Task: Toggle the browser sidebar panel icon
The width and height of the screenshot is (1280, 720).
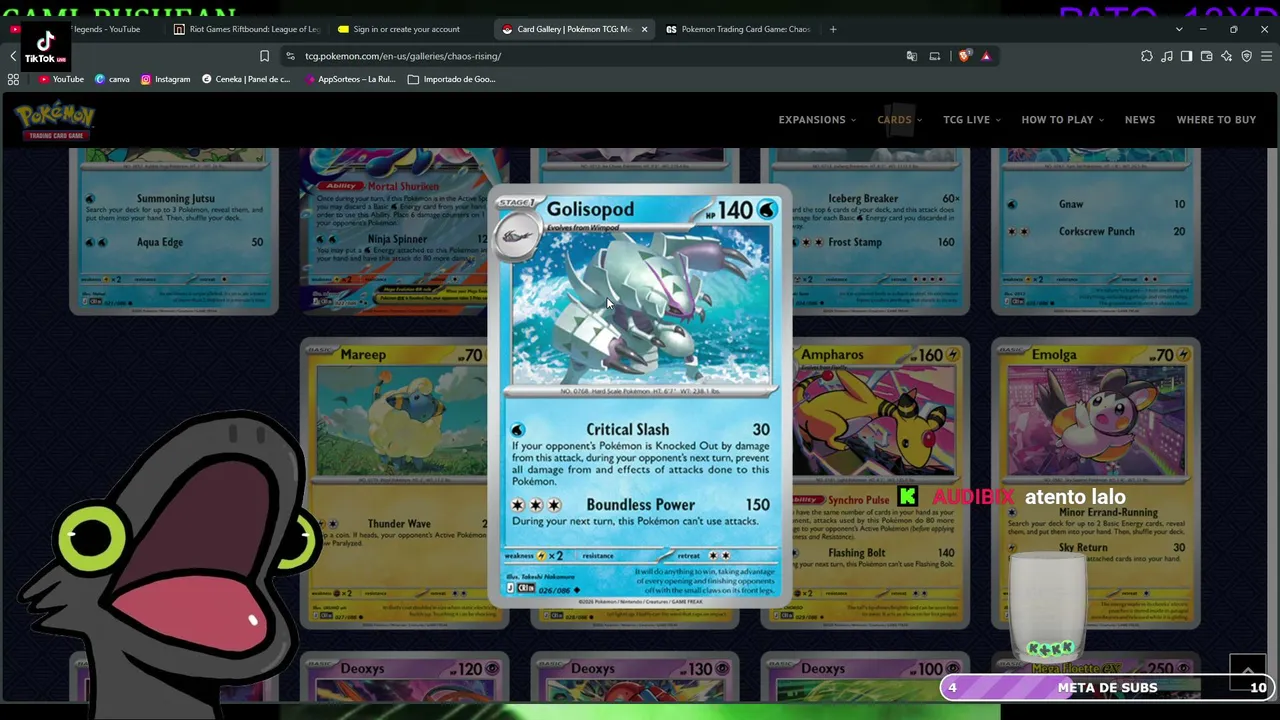Action: pos(1187,56)
